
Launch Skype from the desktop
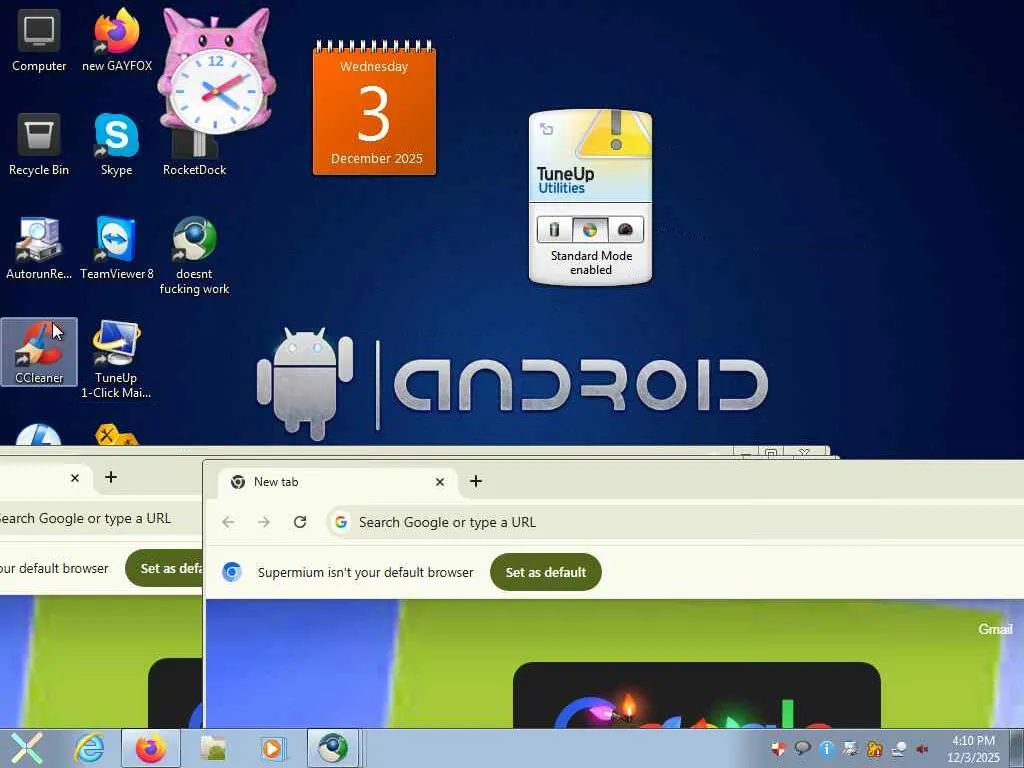pyautogui.click(x=116, y=145)
